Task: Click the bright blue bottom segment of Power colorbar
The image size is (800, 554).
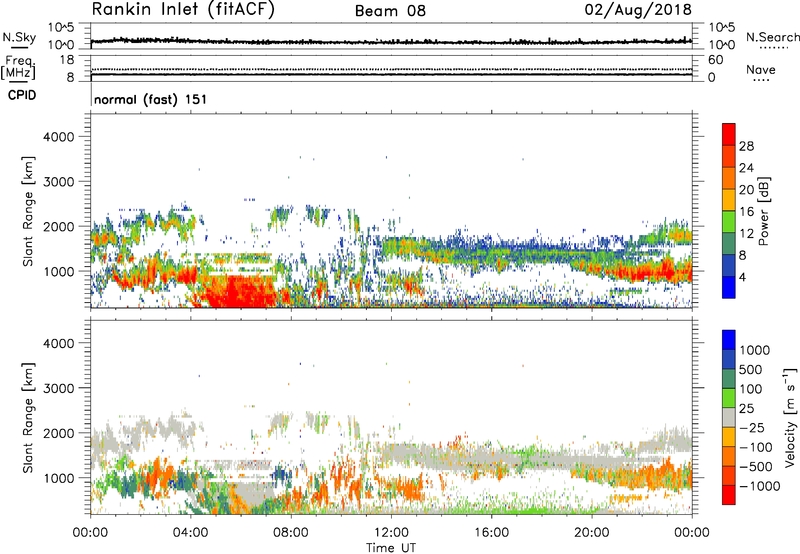Action: [x=729, y=288]
